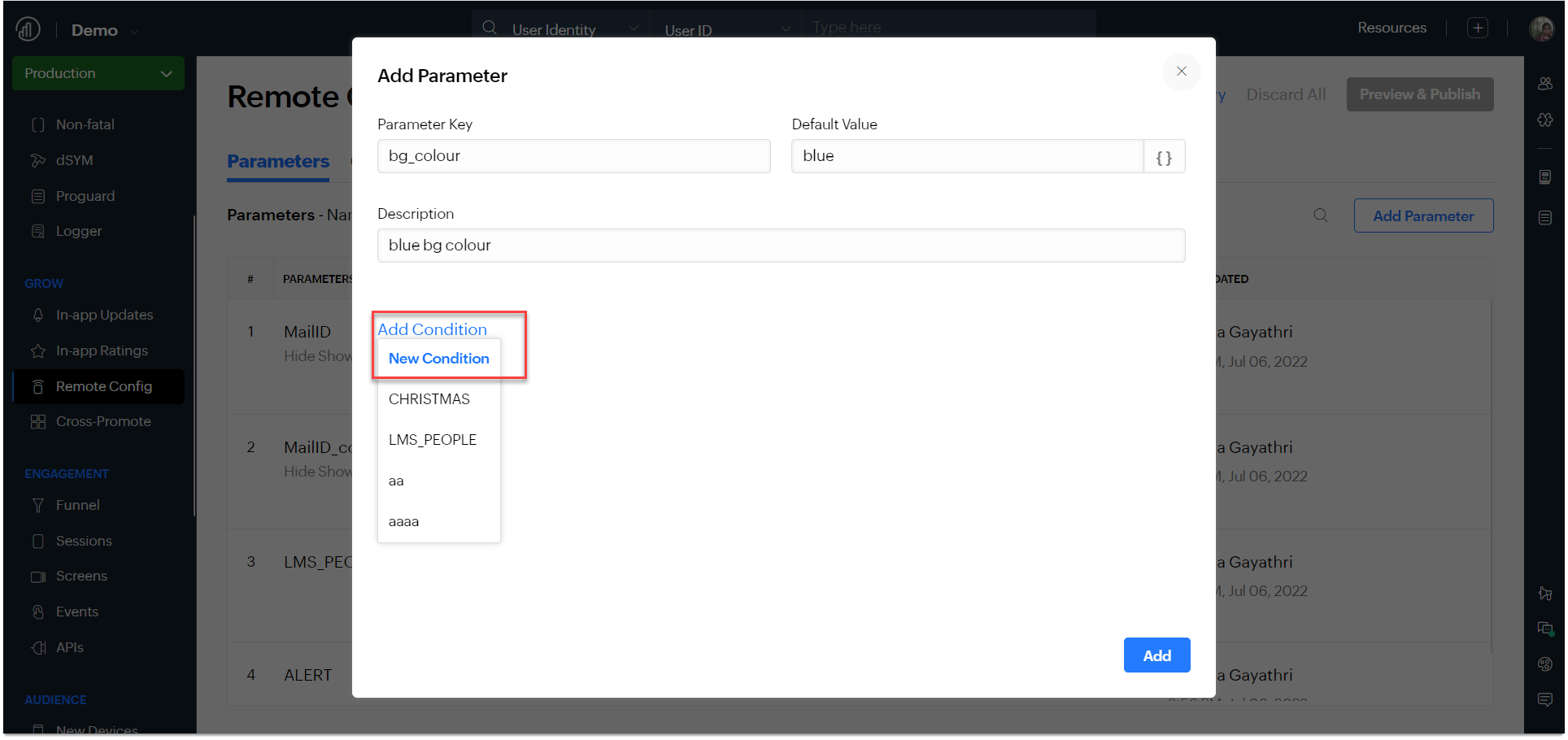Click the Funnel icon in sidebar
Viewport: 1568px width, 740px height.
(x=38, y=506)
